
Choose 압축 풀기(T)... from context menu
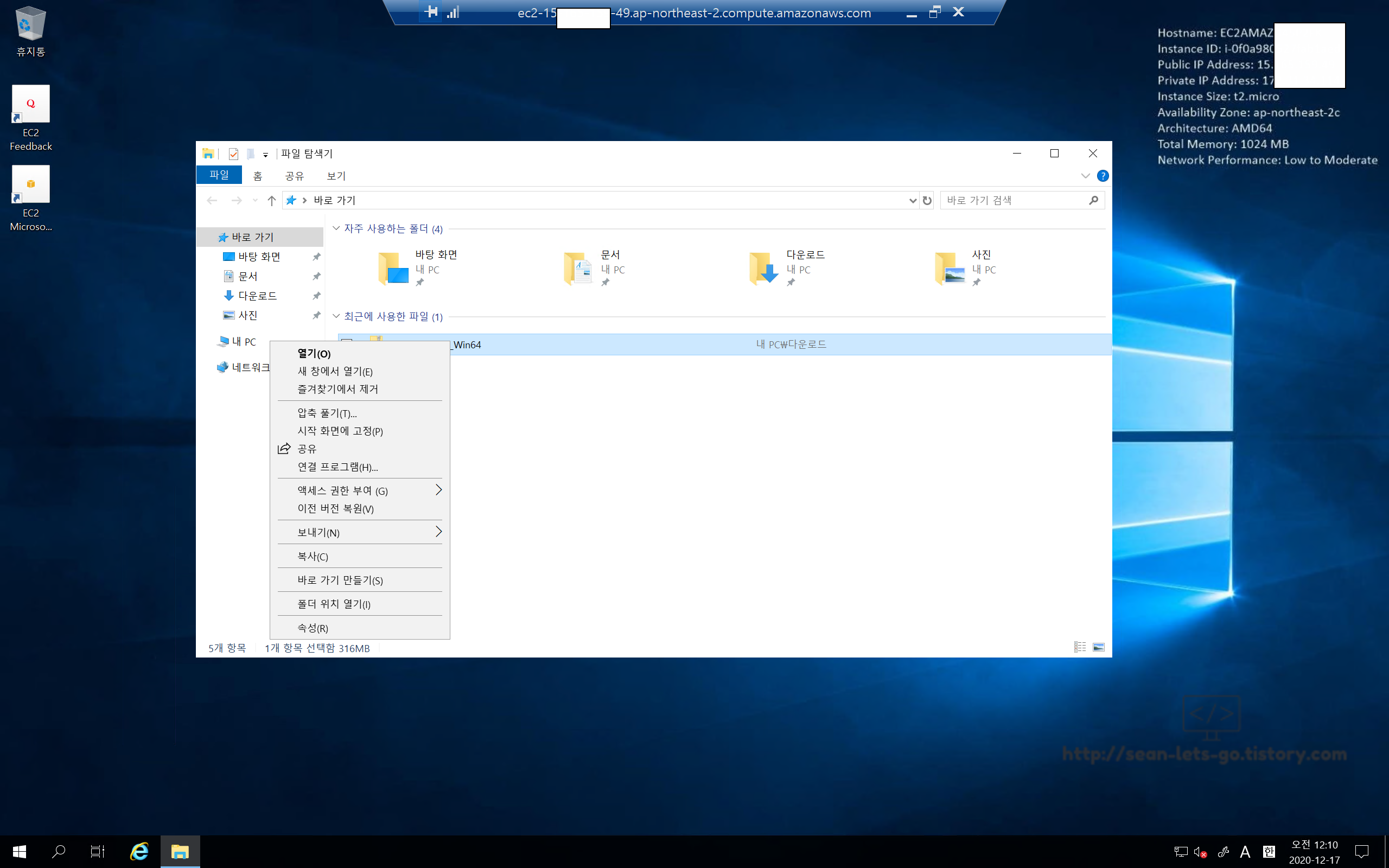[x=327, y=413]
